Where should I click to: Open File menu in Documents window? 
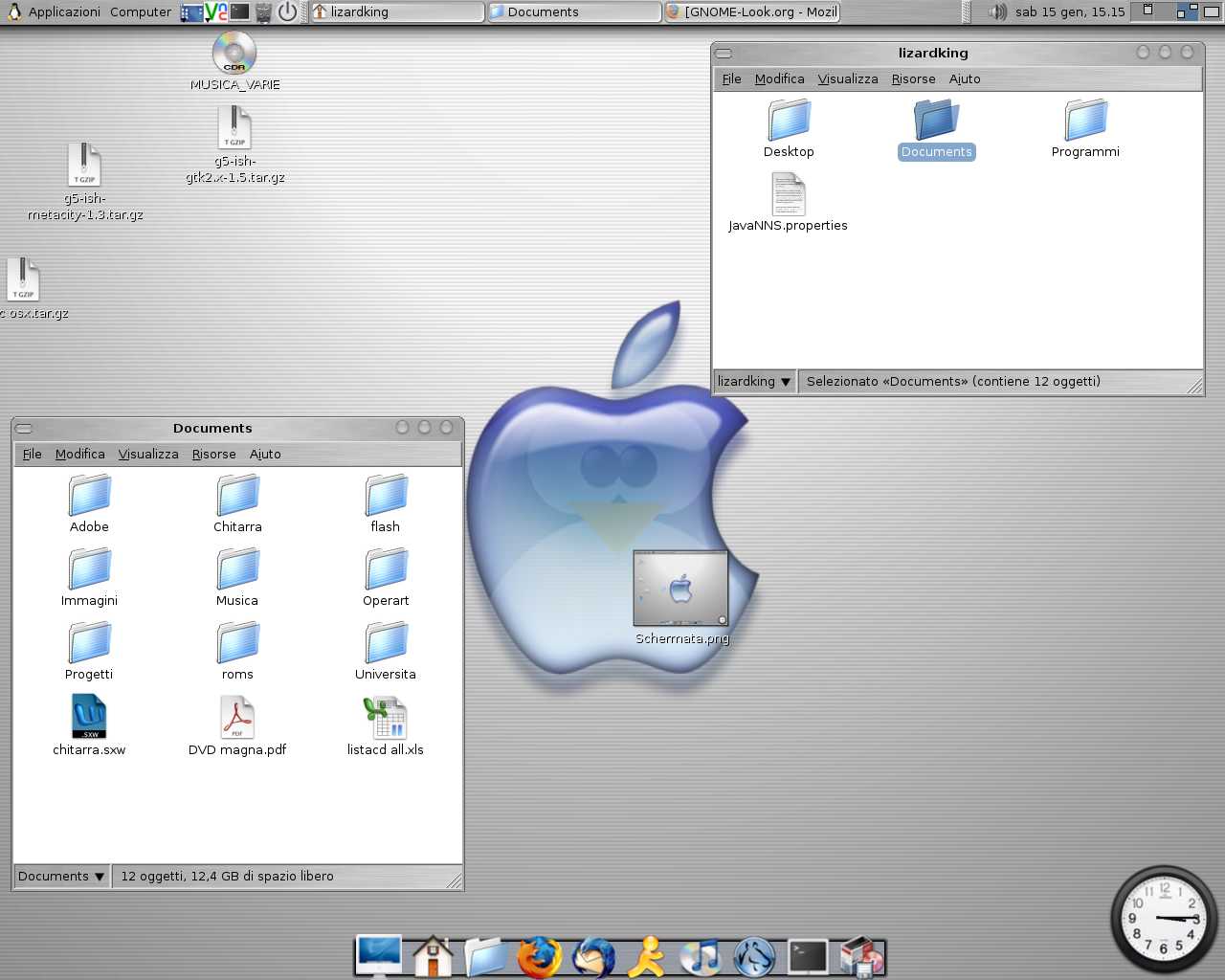[x=32, y=454]
